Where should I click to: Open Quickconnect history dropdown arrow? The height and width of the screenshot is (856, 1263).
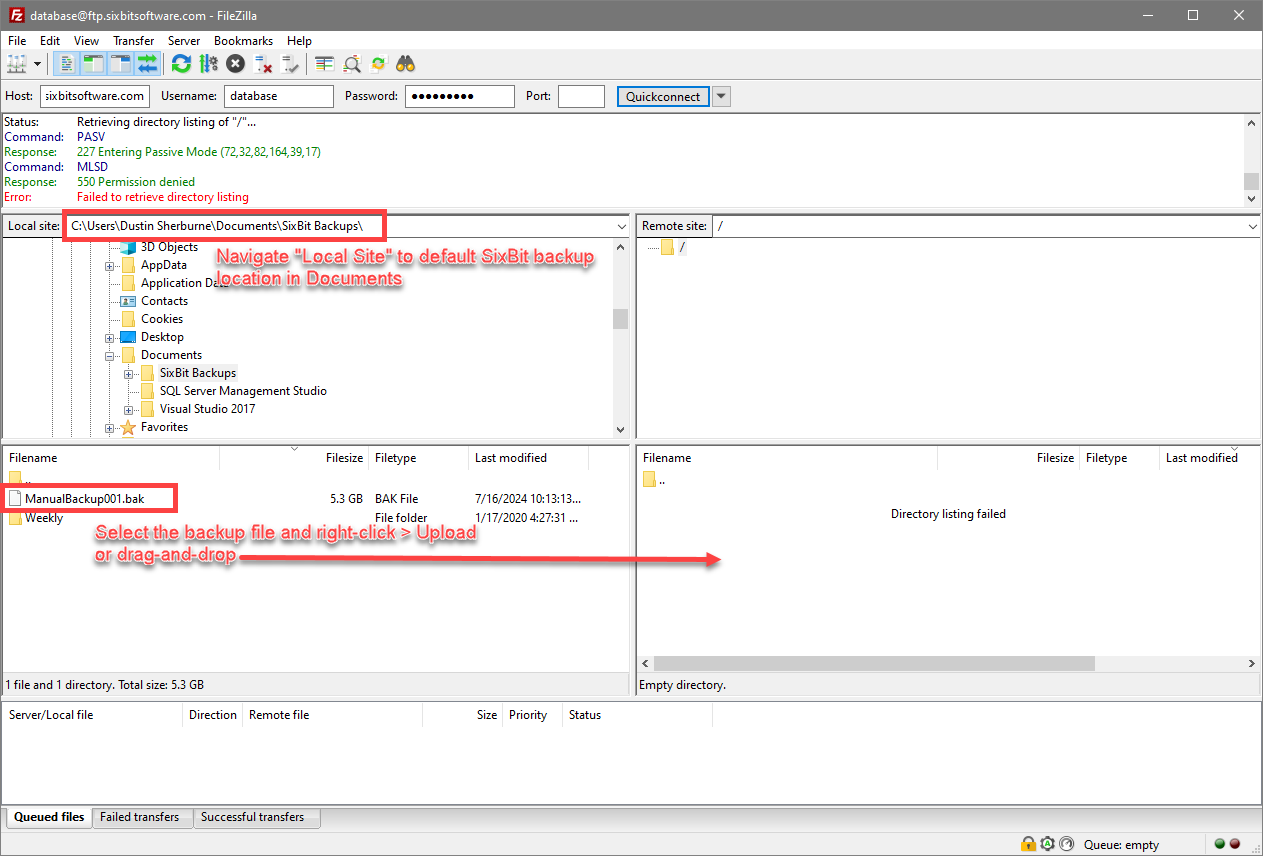click(721, 96)
